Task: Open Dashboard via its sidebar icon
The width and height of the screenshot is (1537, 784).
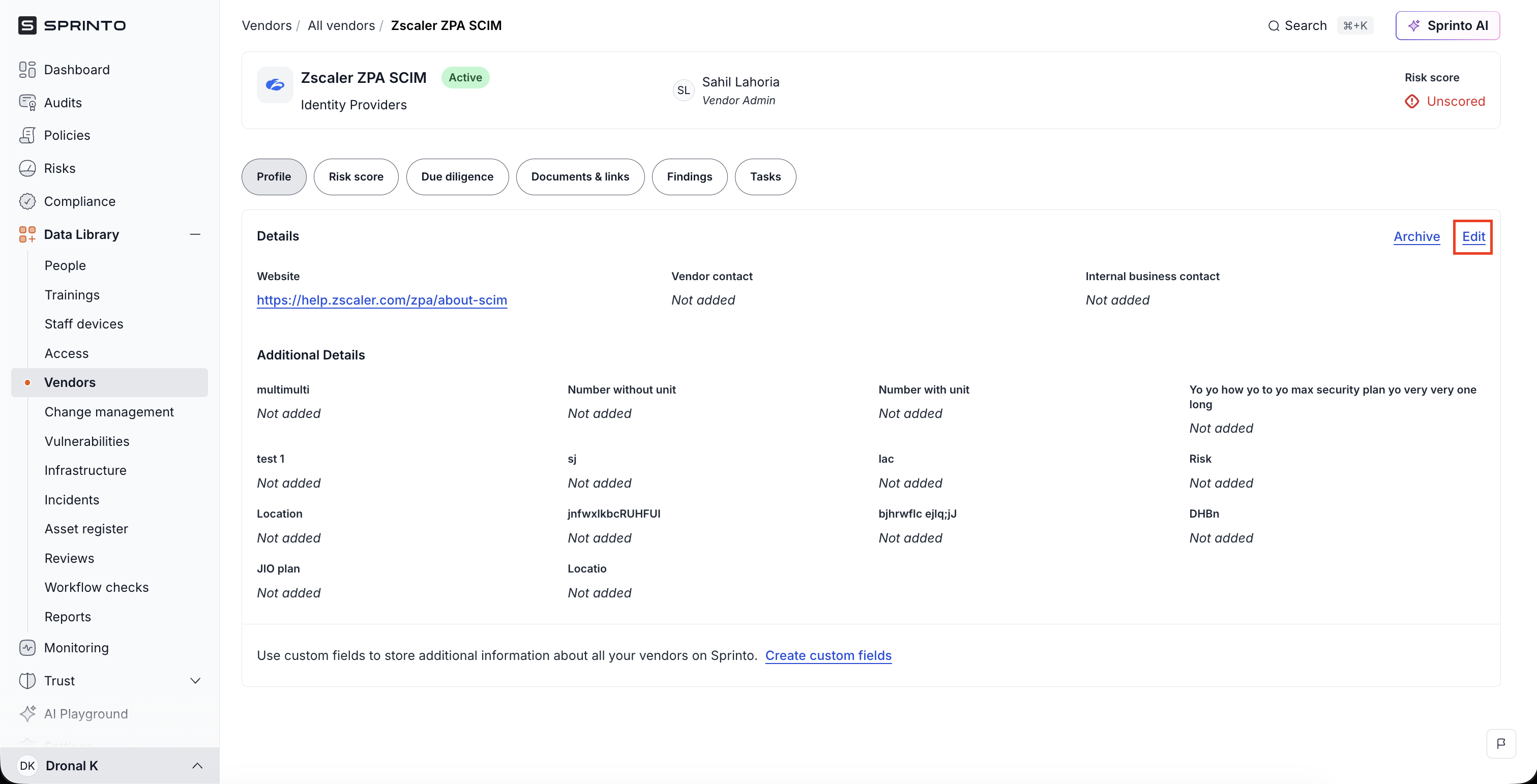Action: 27,70
